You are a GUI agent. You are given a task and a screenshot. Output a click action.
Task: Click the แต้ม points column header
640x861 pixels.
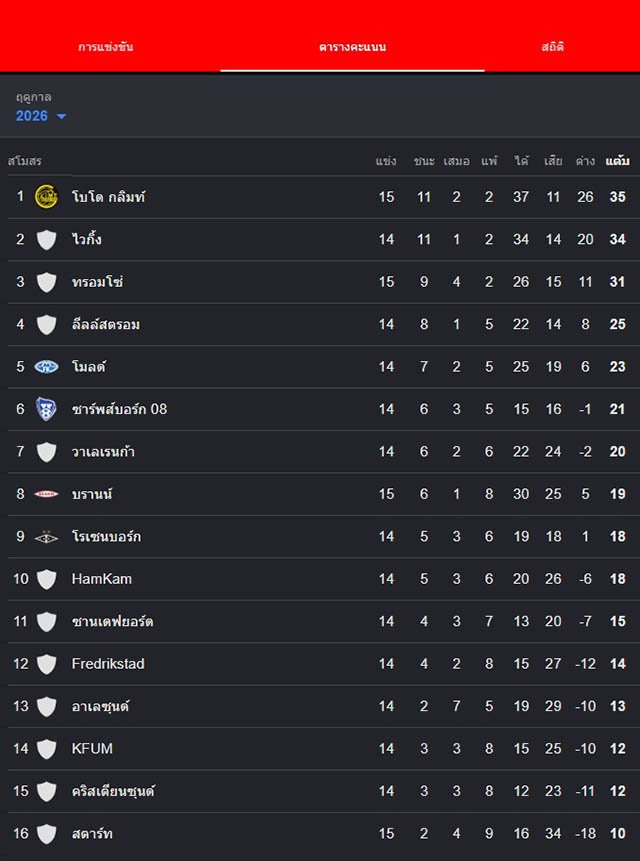pos(617,161)
